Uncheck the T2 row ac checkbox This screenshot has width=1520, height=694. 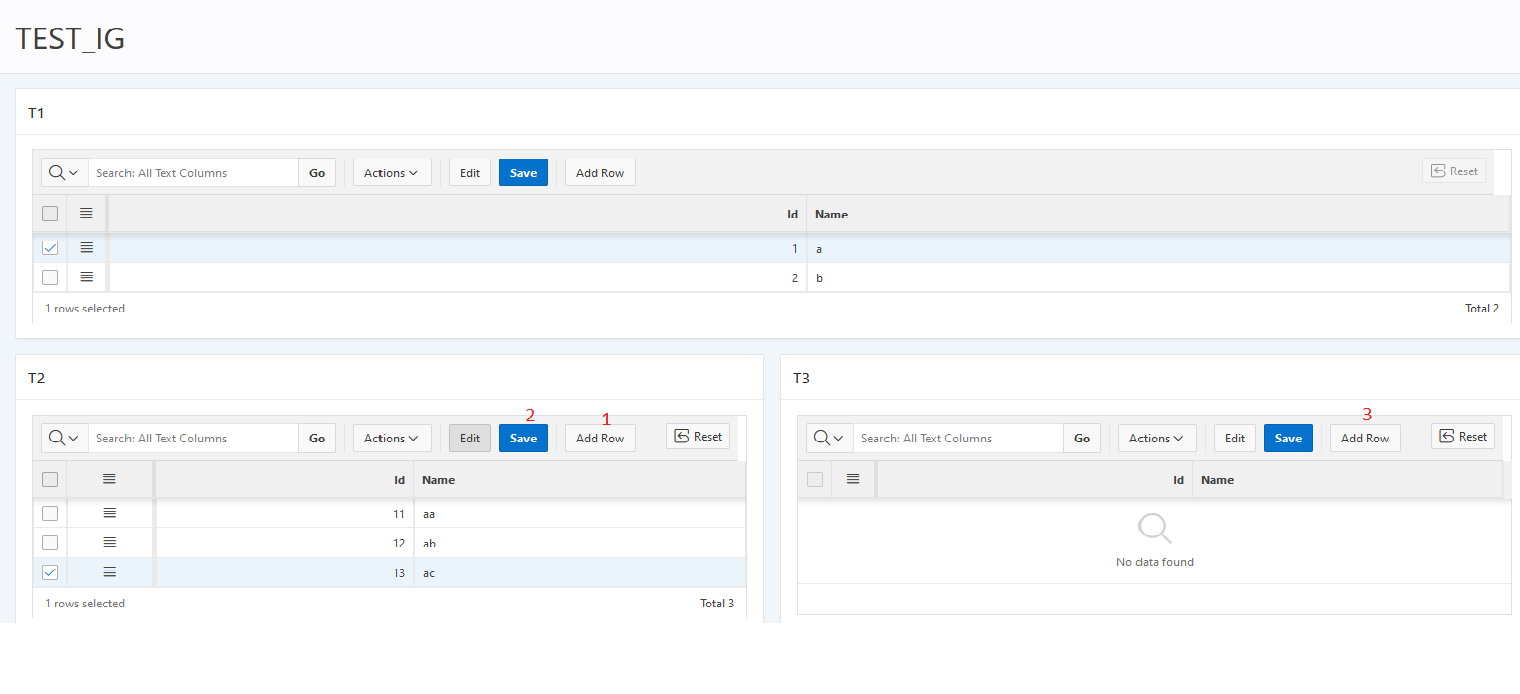(50, 572)
